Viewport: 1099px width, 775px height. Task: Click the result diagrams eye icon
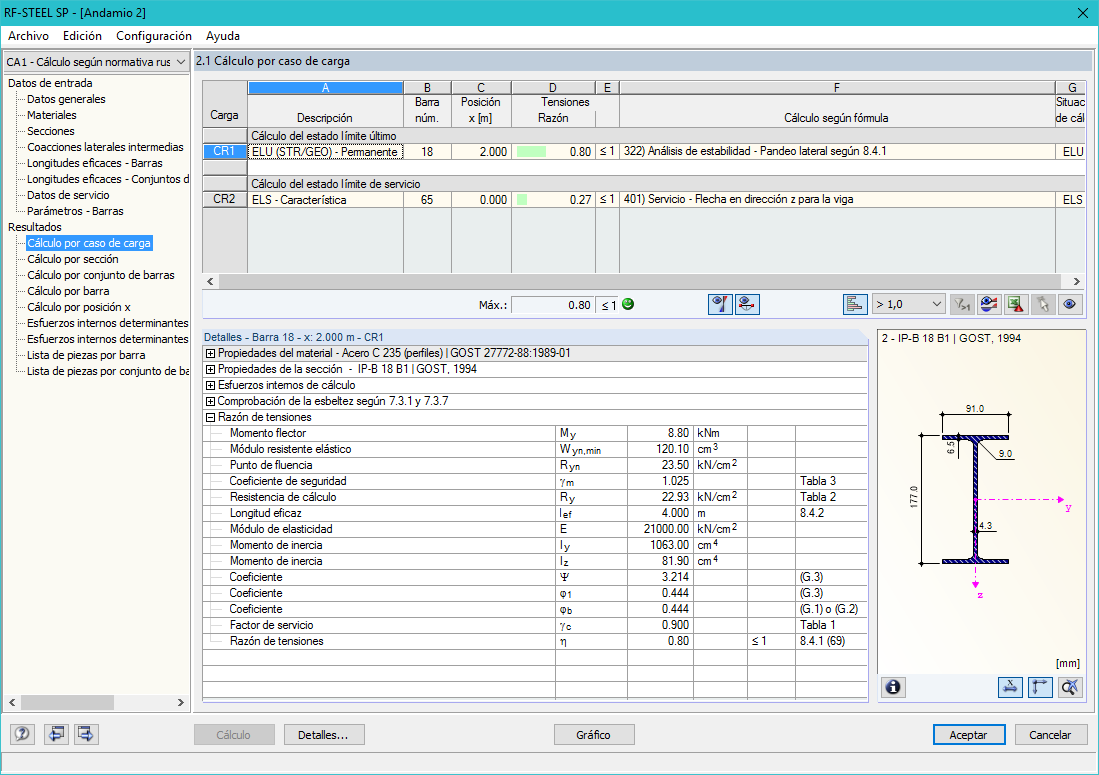(989, 304)
